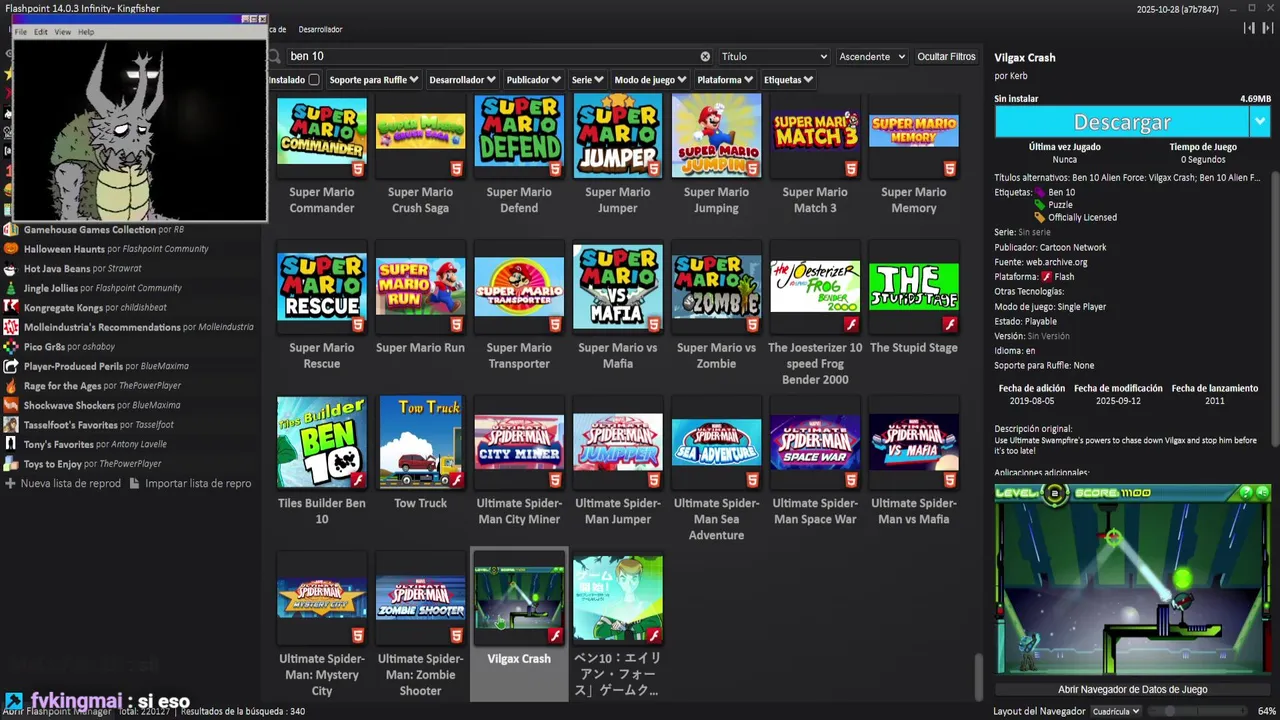Screen dimensions: 1280x720
Task: Click the Descargar download button
Action: click(x=1122, y=122)
